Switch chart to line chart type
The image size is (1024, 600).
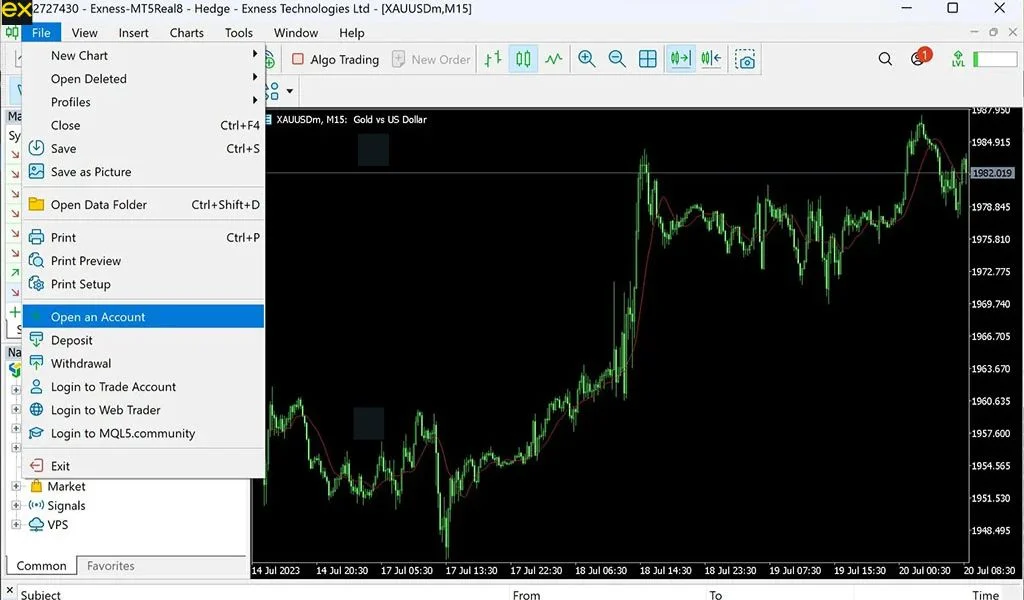554,59
